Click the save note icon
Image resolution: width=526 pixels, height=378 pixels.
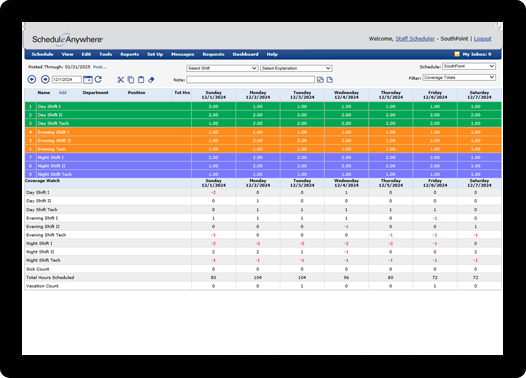[x=320, y=80]
